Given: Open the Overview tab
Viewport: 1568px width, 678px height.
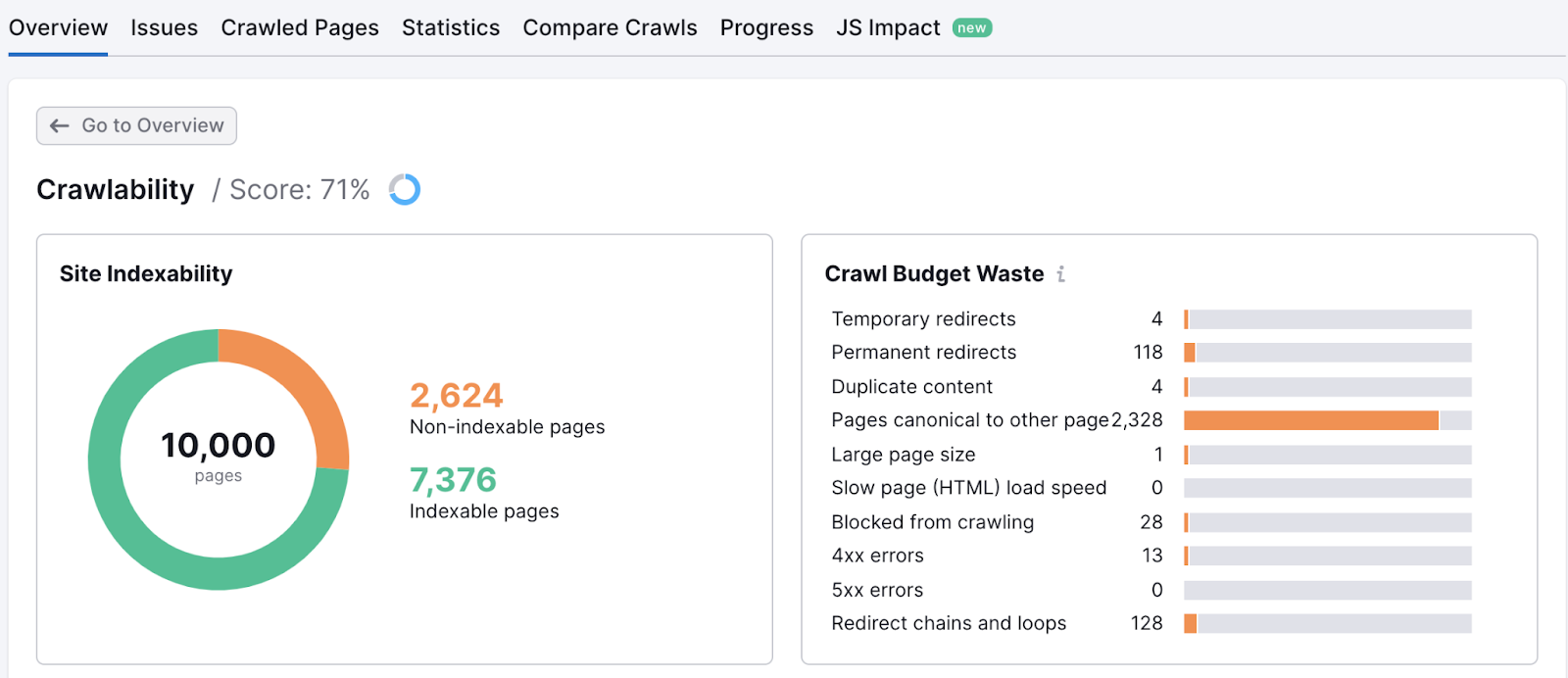Looking at the screenshot, I should tap(58, 28).
